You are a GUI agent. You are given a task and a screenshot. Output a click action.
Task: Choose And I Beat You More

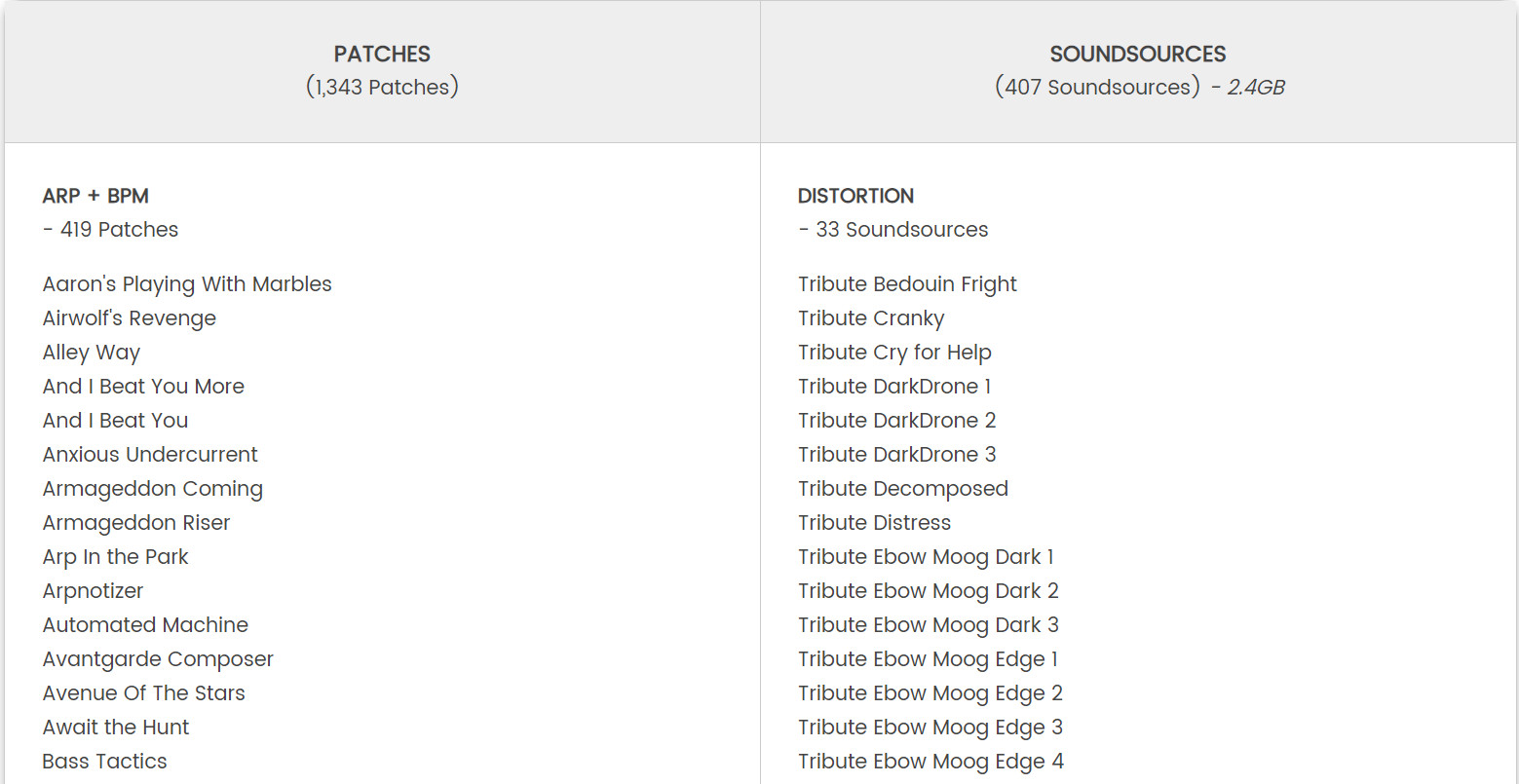(x=143, y=387)
